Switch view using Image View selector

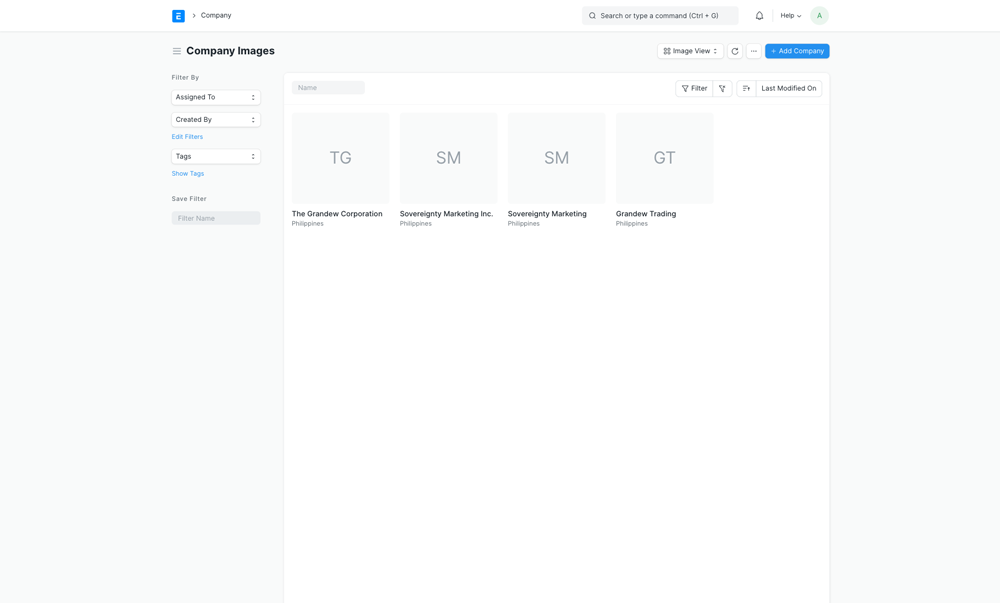tap(690, 51)
